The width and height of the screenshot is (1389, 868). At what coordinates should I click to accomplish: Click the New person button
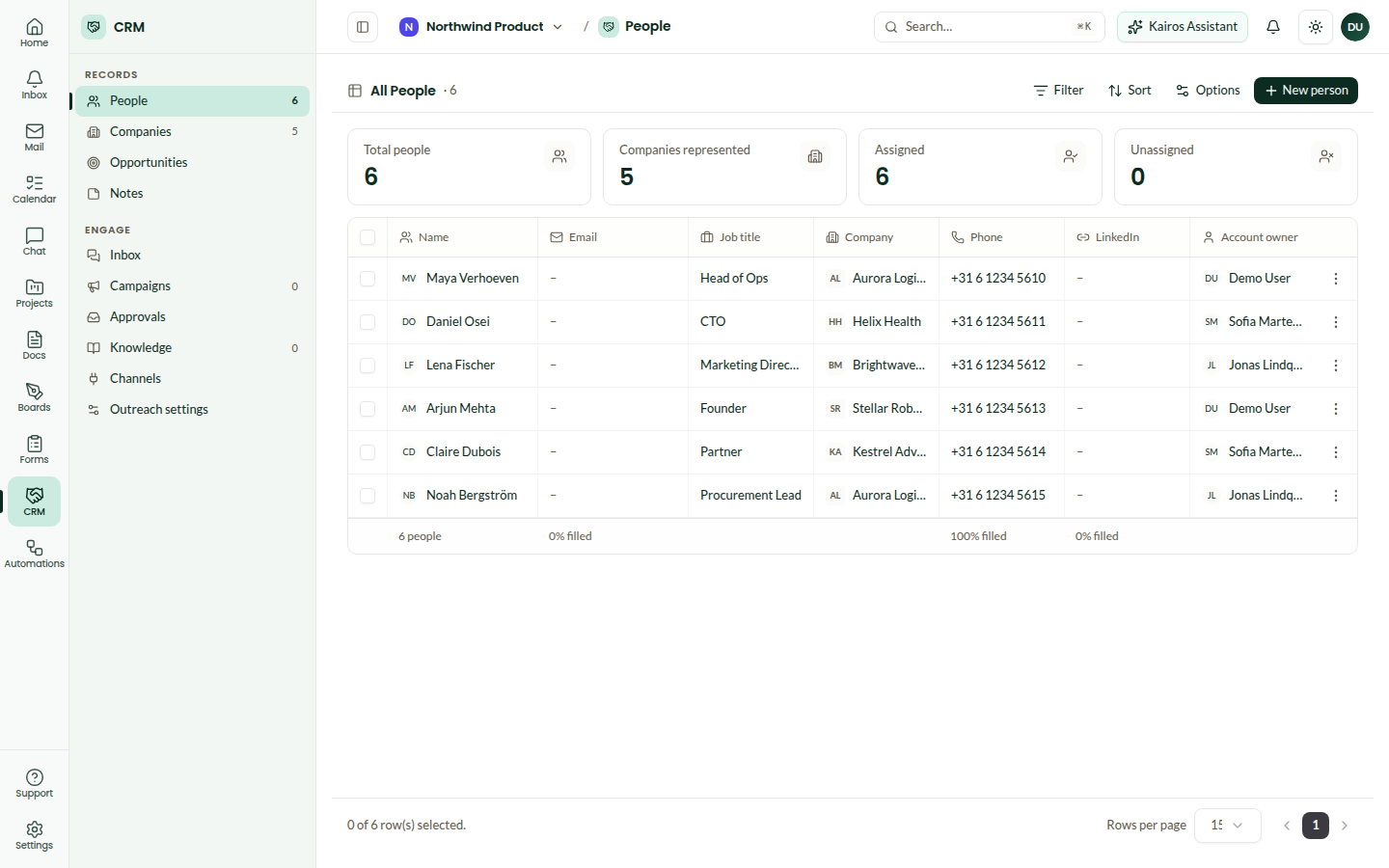pos(1306,91)
